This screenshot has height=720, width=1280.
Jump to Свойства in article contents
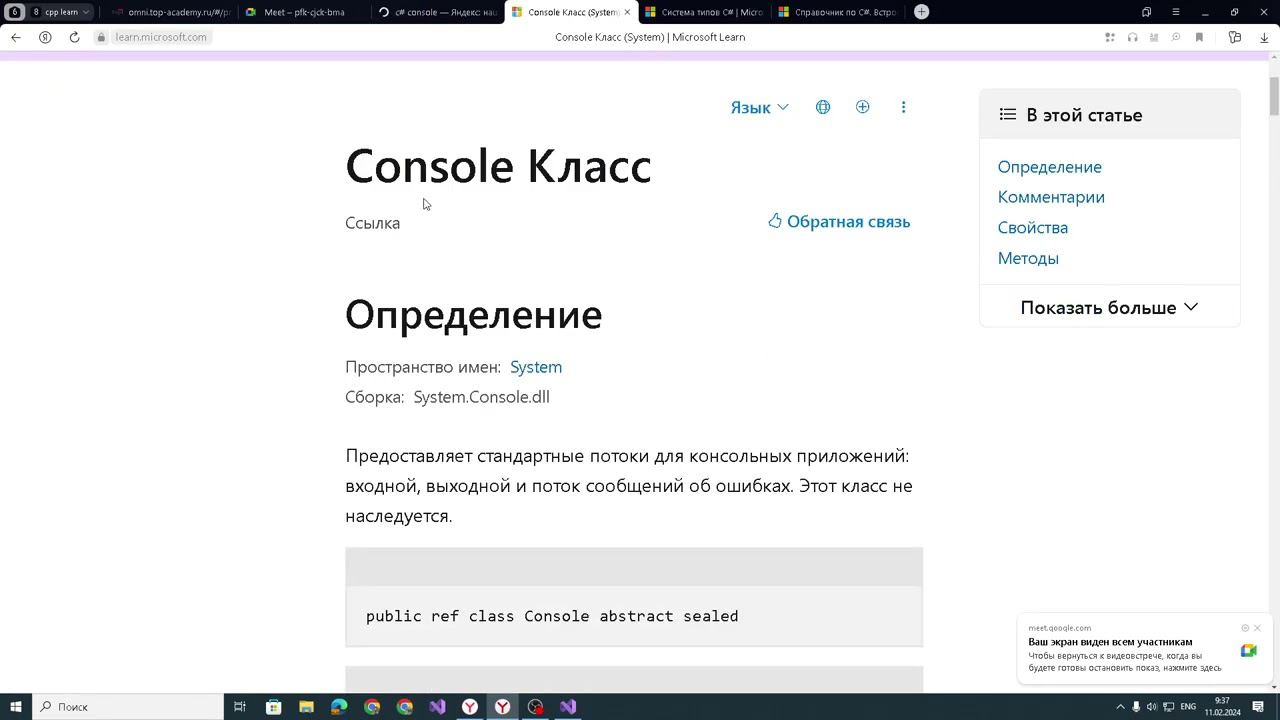coord(1033,227)
